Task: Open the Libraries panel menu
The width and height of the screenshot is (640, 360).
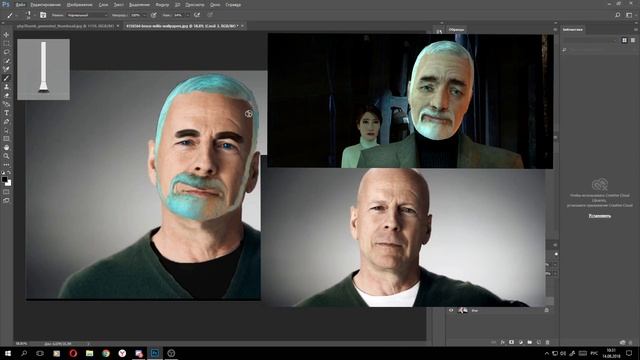Action: pos(635,29)
